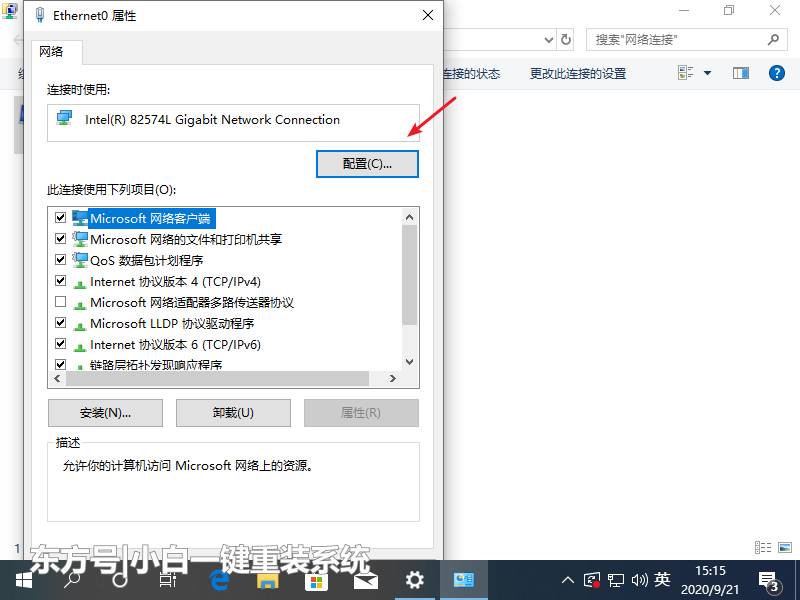Viewport: 800px width, 600px height.
Task: Click the greyed-out 属性(R) button
Action: point(361,413)
